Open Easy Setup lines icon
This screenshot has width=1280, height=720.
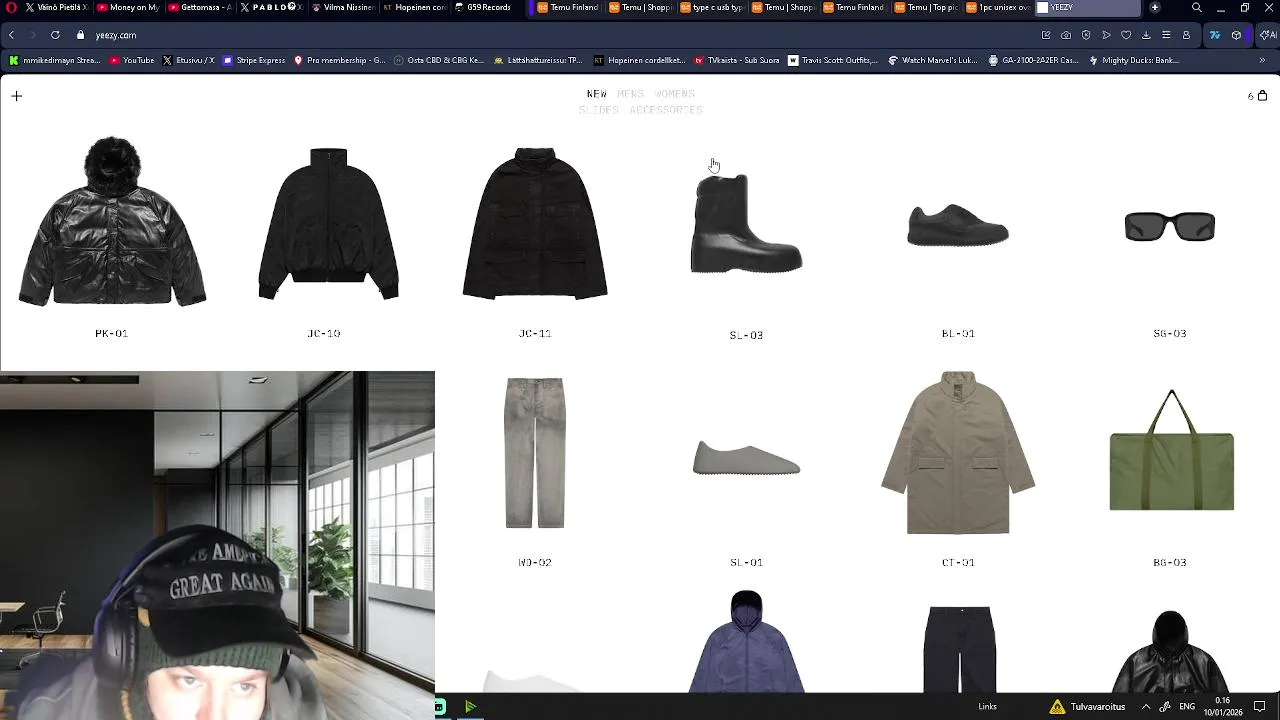(x=1166, y=35)
